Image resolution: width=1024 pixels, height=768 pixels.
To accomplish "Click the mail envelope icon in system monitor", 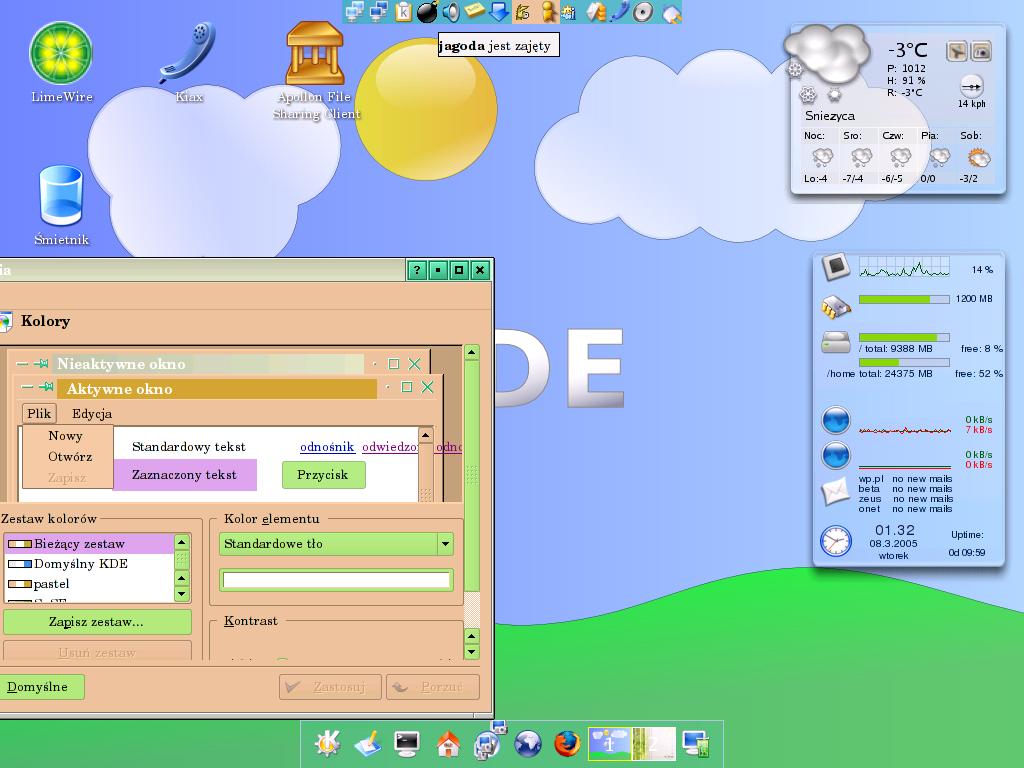I will click(x=836, y=492).
